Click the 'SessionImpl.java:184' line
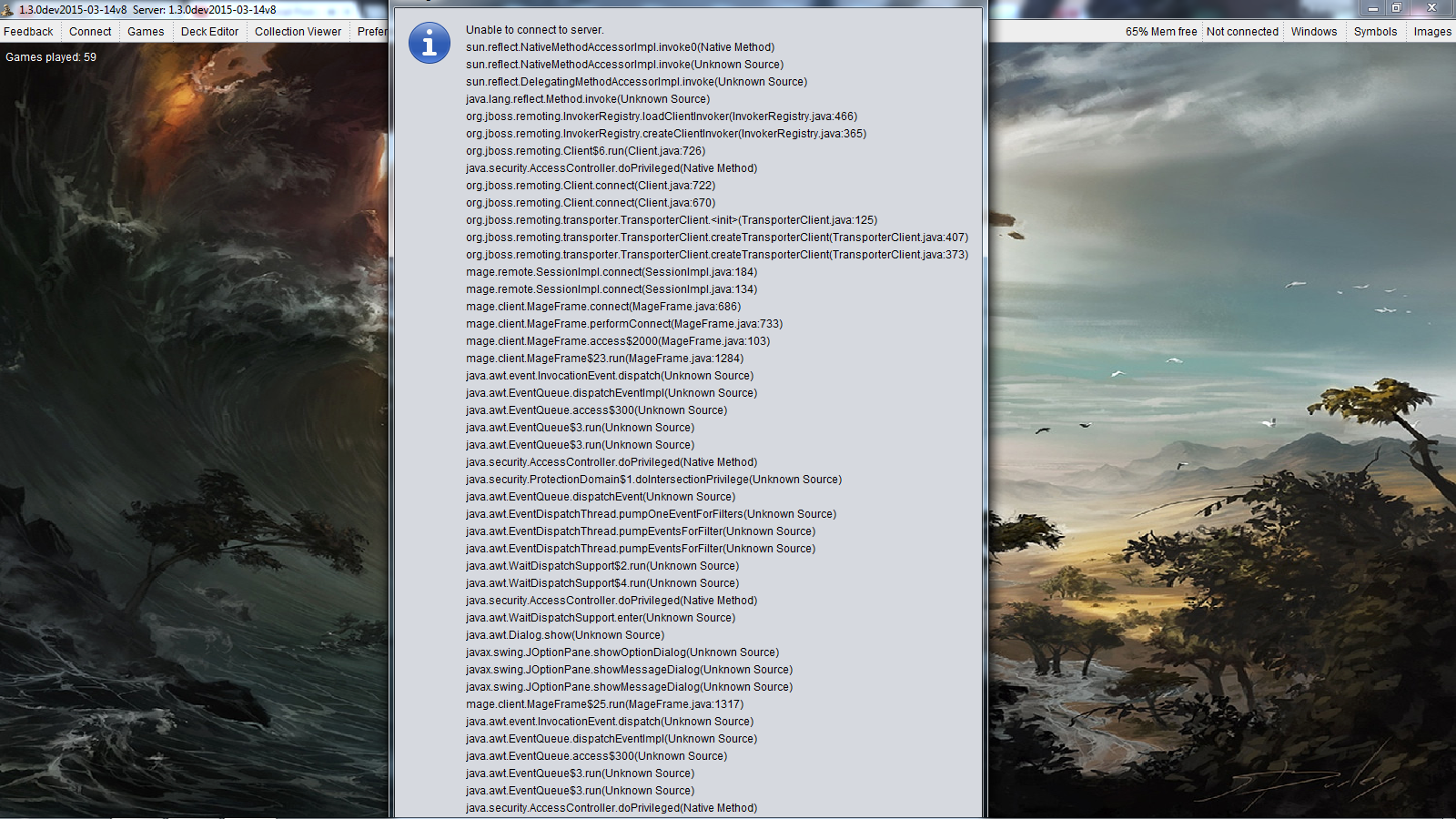This screenshot has height=819, width=1456. pos(612,272)
